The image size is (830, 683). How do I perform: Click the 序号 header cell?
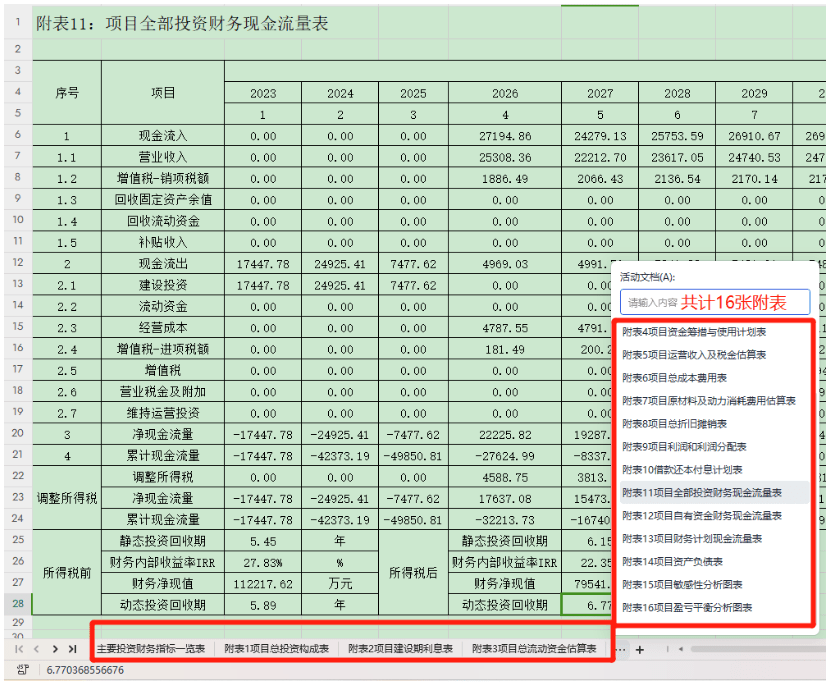tap(67, 93)
